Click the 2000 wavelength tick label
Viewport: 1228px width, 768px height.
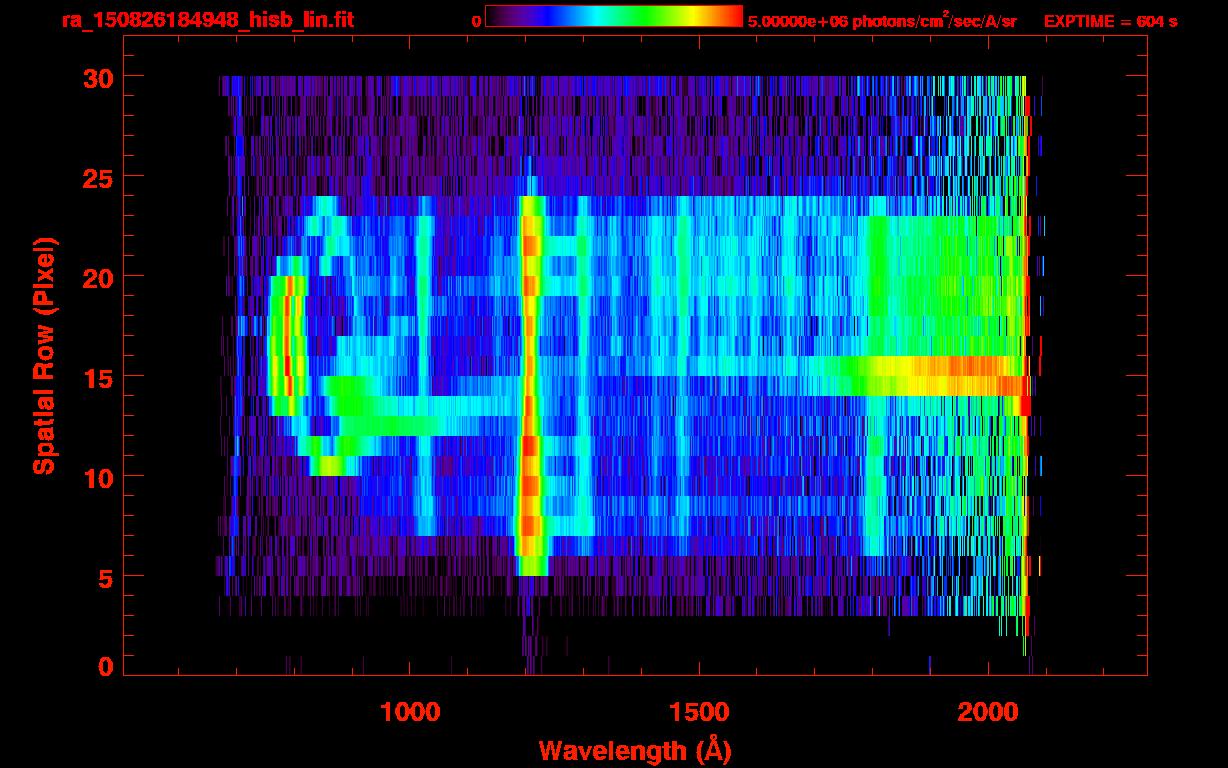coord(987,712)
